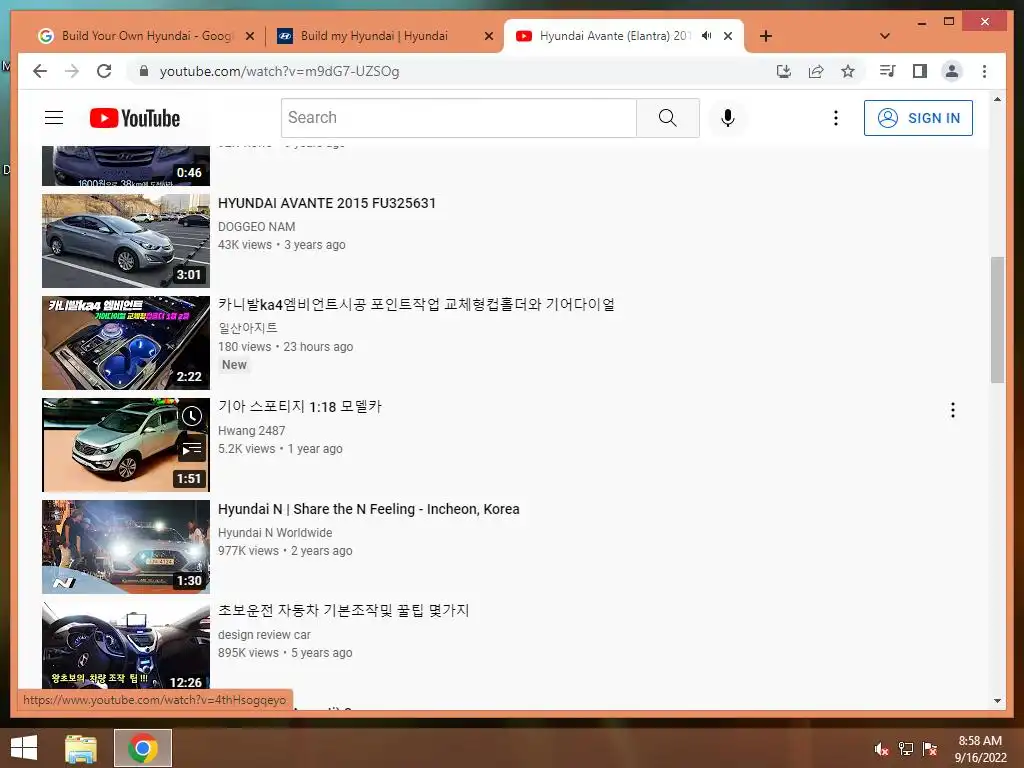Open the Kia Sportage 1:51 thumbnail
Viewport: 1024px width, 768px height.
click(126, 445)
